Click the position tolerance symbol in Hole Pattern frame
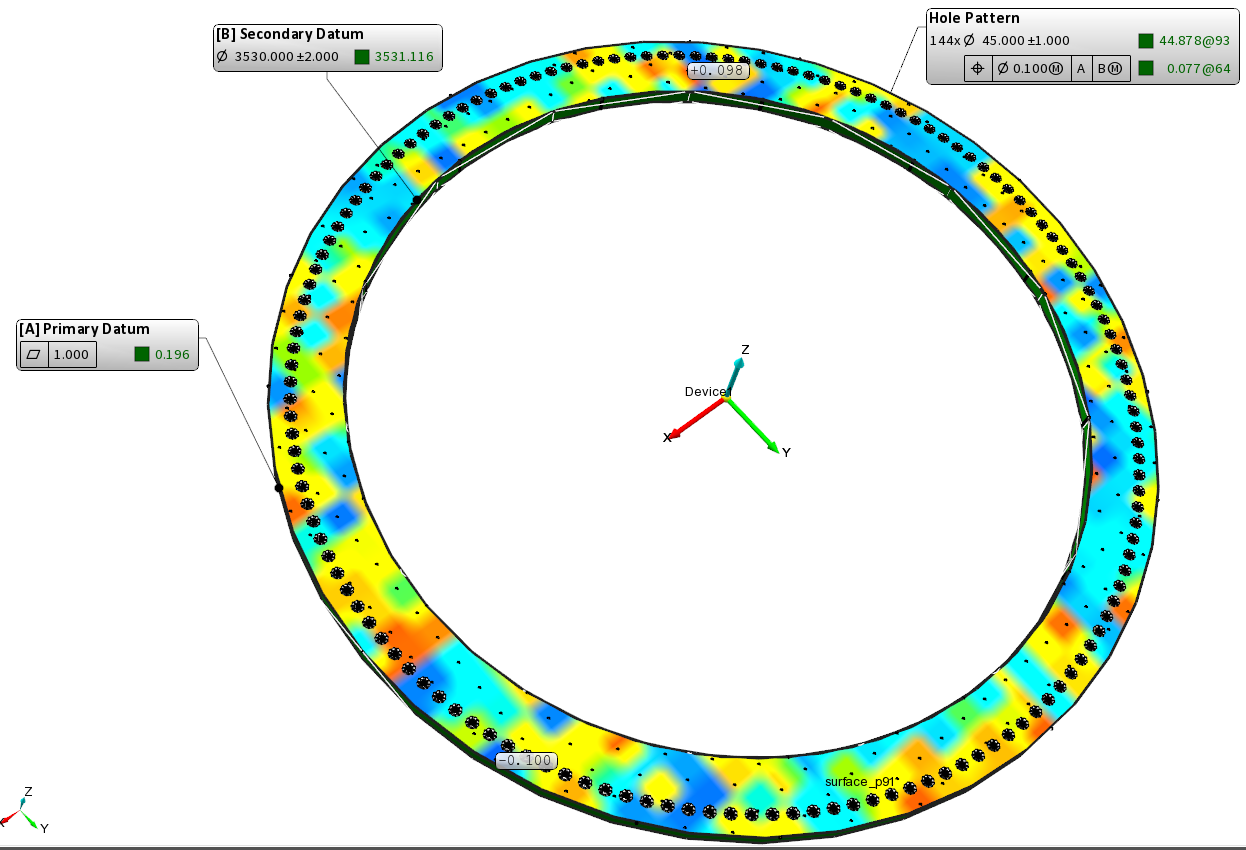 coord(977,68)
